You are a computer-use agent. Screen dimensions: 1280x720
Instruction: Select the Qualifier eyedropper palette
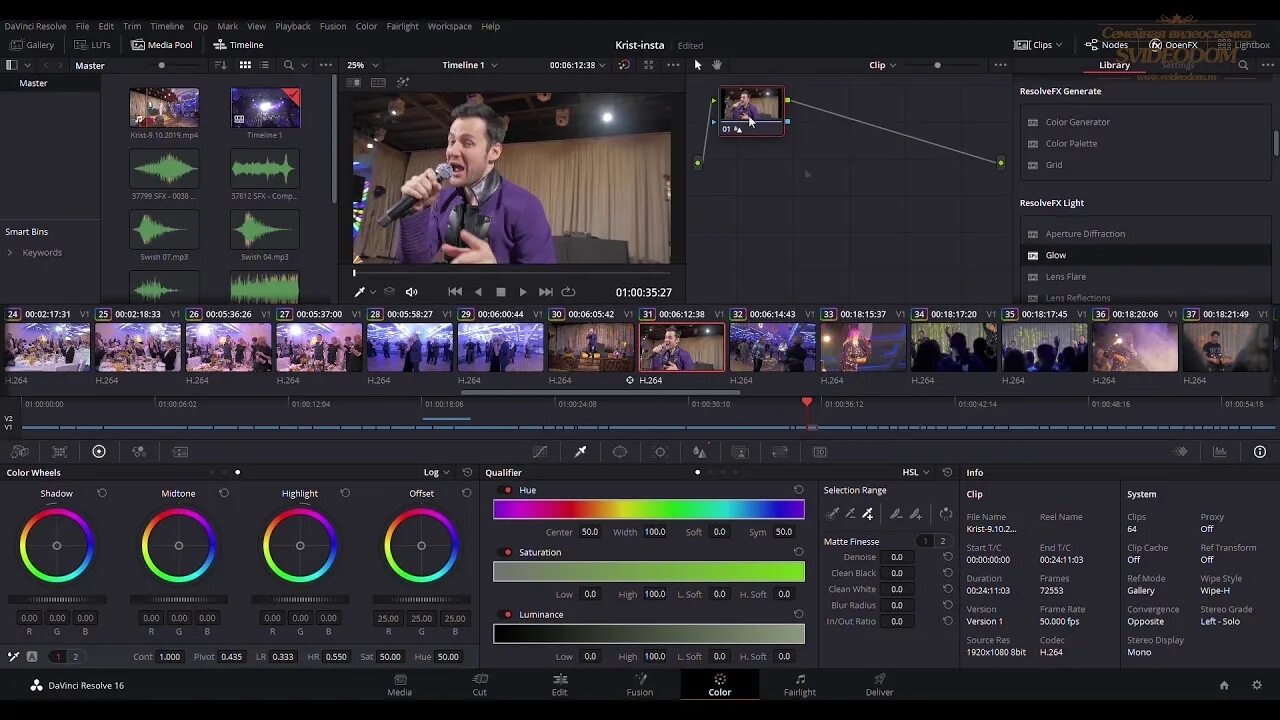point(580,452)
